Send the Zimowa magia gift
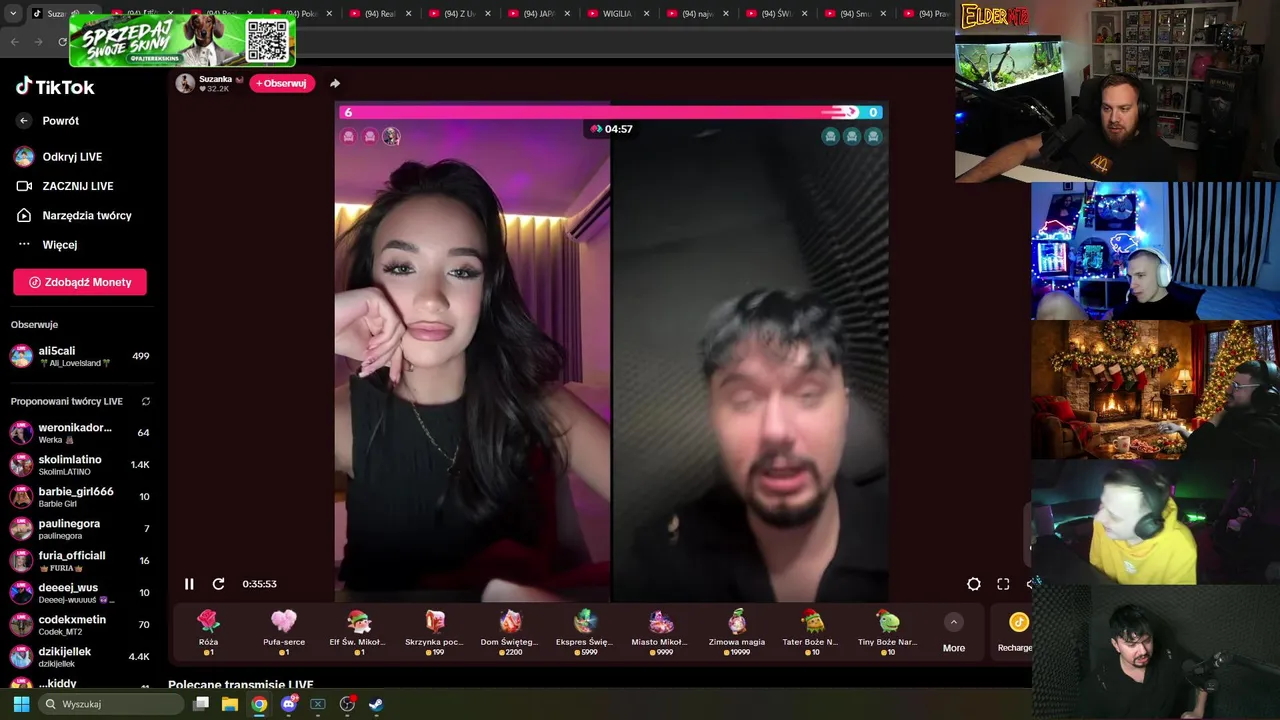1280x720 pixels. [x=736, y=632]
